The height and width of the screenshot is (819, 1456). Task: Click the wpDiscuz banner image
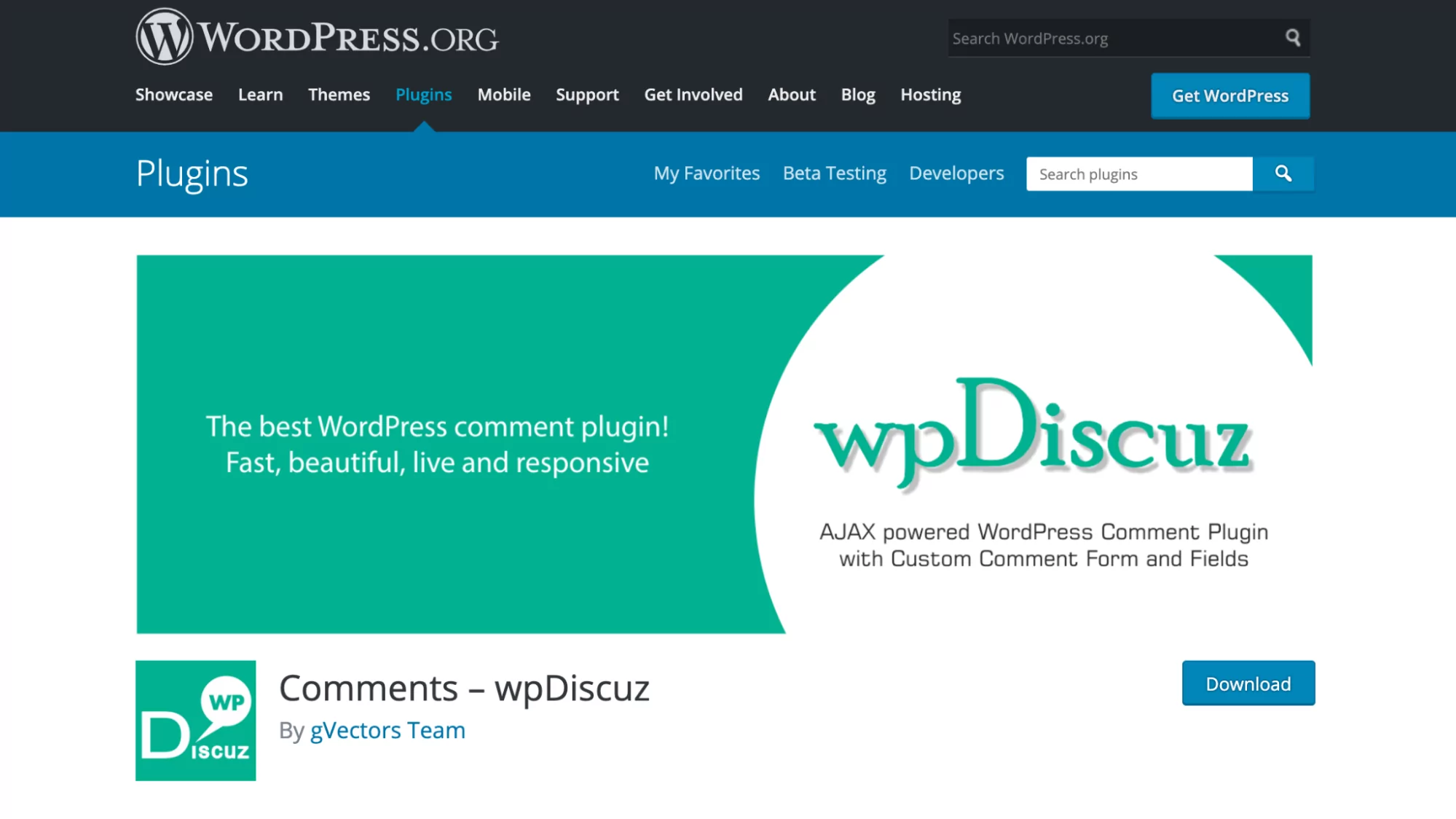(725, 444)
